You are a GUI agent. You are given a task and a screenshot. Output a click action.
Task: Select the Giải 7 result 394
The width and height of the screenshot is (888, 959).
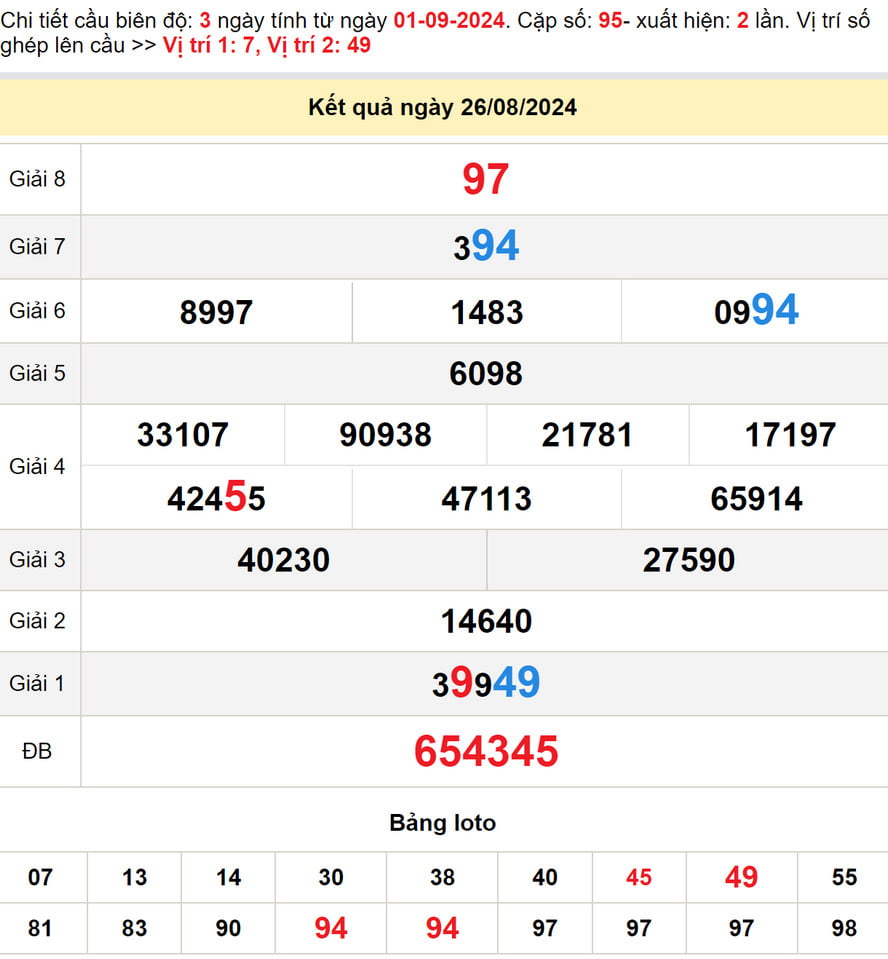486,246
